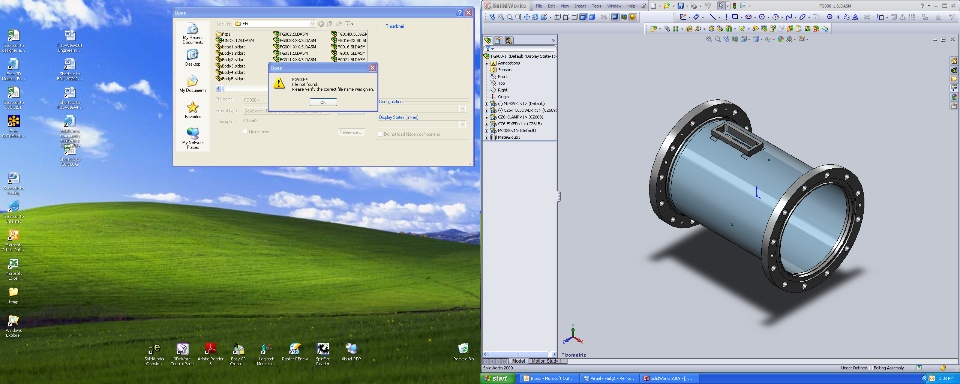Open SolidWorks Resources task pane tab

(x=954, y=61)
